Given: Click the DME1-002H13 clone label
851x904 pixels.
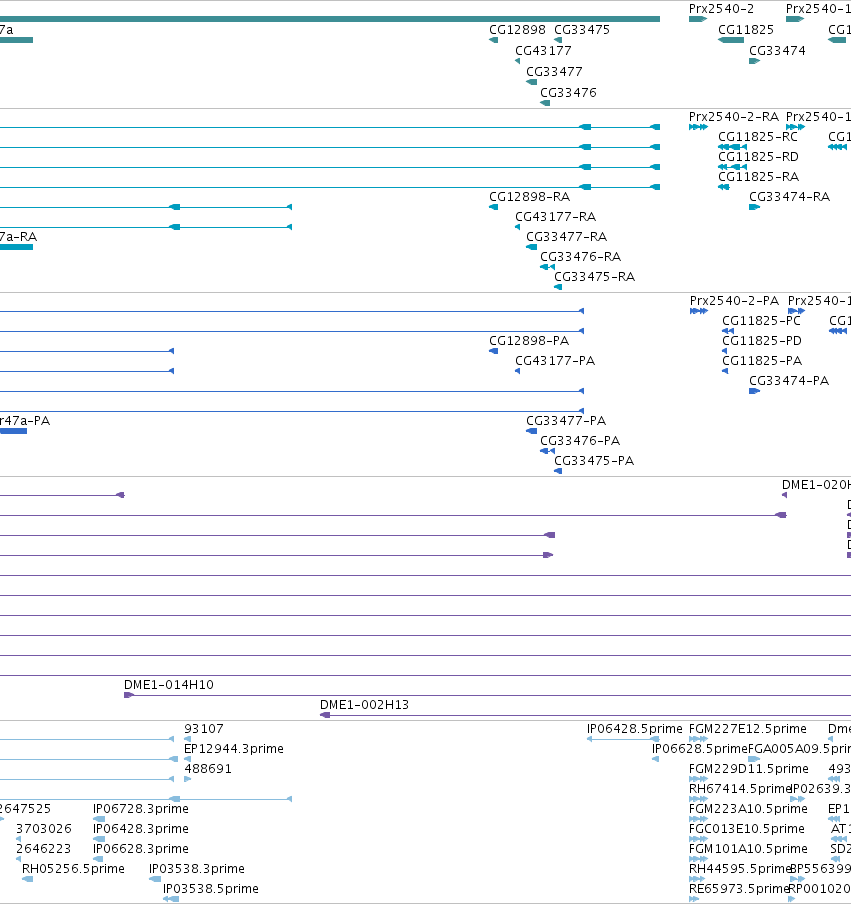Looking at the screenshot, I should coord(364,705).
